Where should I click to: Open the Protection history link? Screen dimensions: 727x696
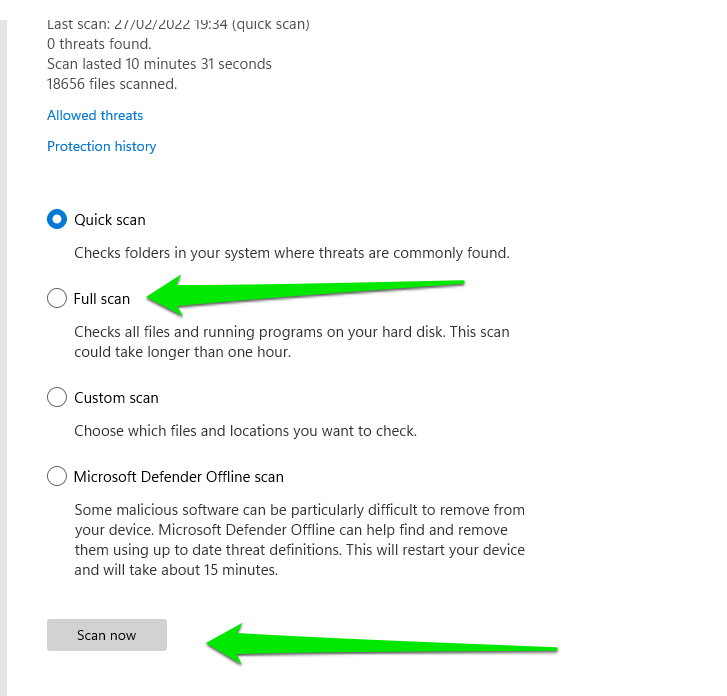(102, 146)
